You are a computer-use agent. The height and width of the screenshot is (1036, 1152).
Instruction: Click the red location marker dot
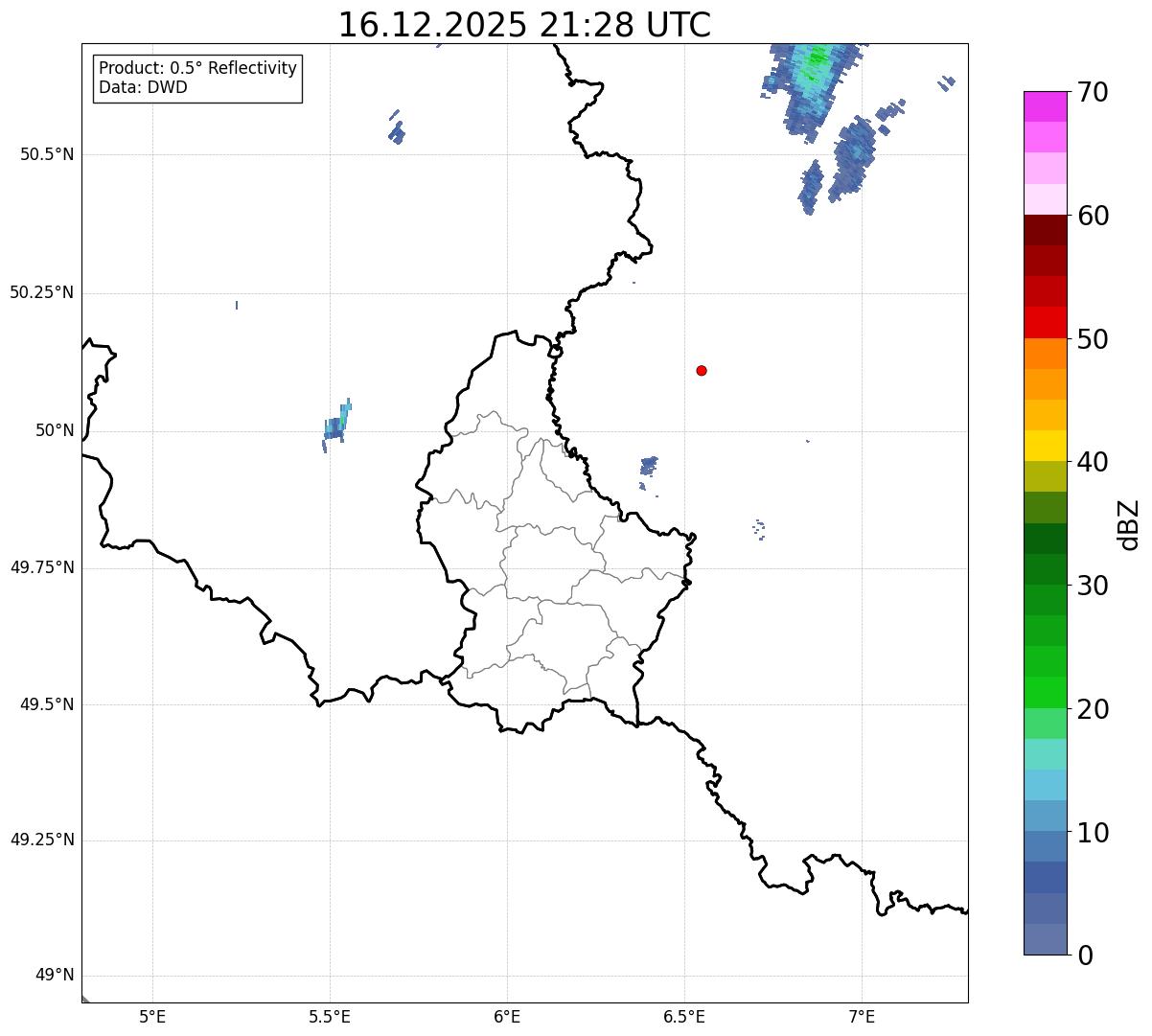point(702,370)
